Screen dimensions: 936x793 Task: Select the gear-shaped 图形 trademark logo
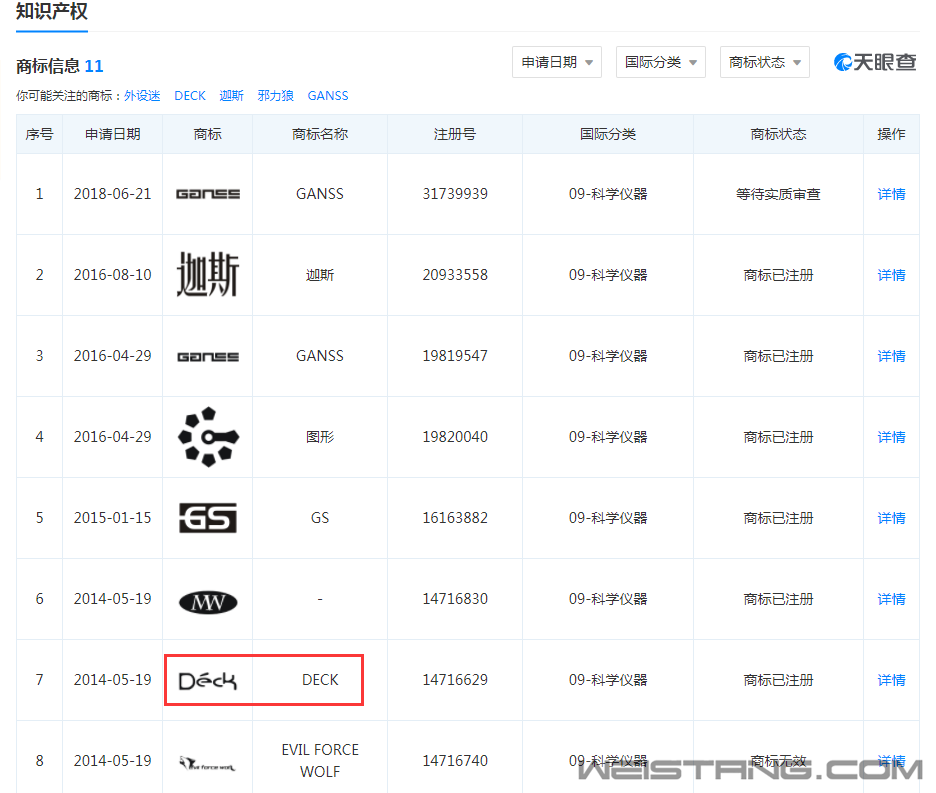click(x=207, y=436)
